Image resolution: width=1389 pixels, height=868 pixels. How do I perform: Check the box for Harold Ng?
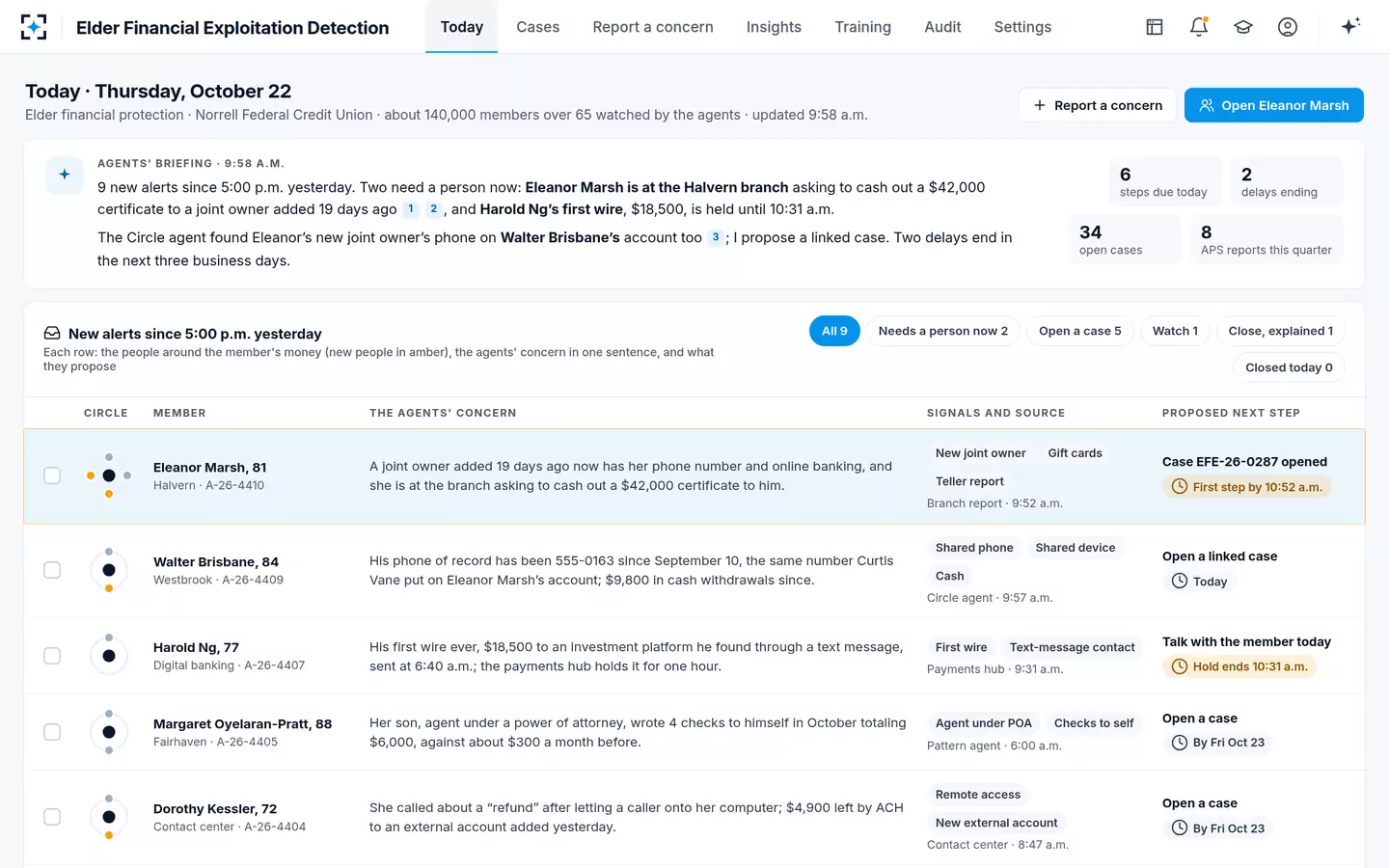pyautogui.click(x=52, y=656)
